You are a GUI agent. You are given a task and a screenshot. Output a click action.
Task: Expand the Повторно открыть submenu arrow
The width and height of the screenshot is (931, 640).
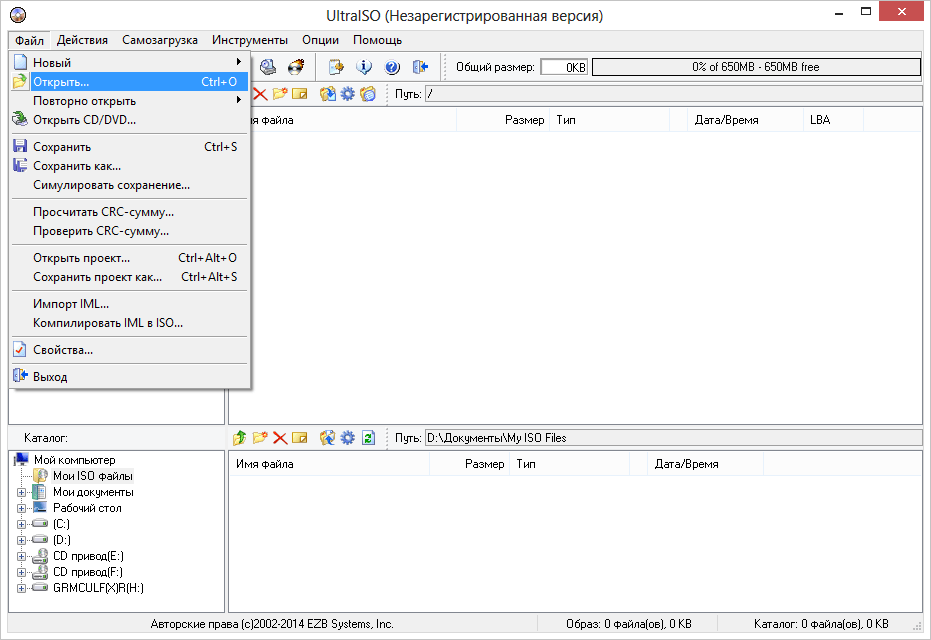pos(239,100)
